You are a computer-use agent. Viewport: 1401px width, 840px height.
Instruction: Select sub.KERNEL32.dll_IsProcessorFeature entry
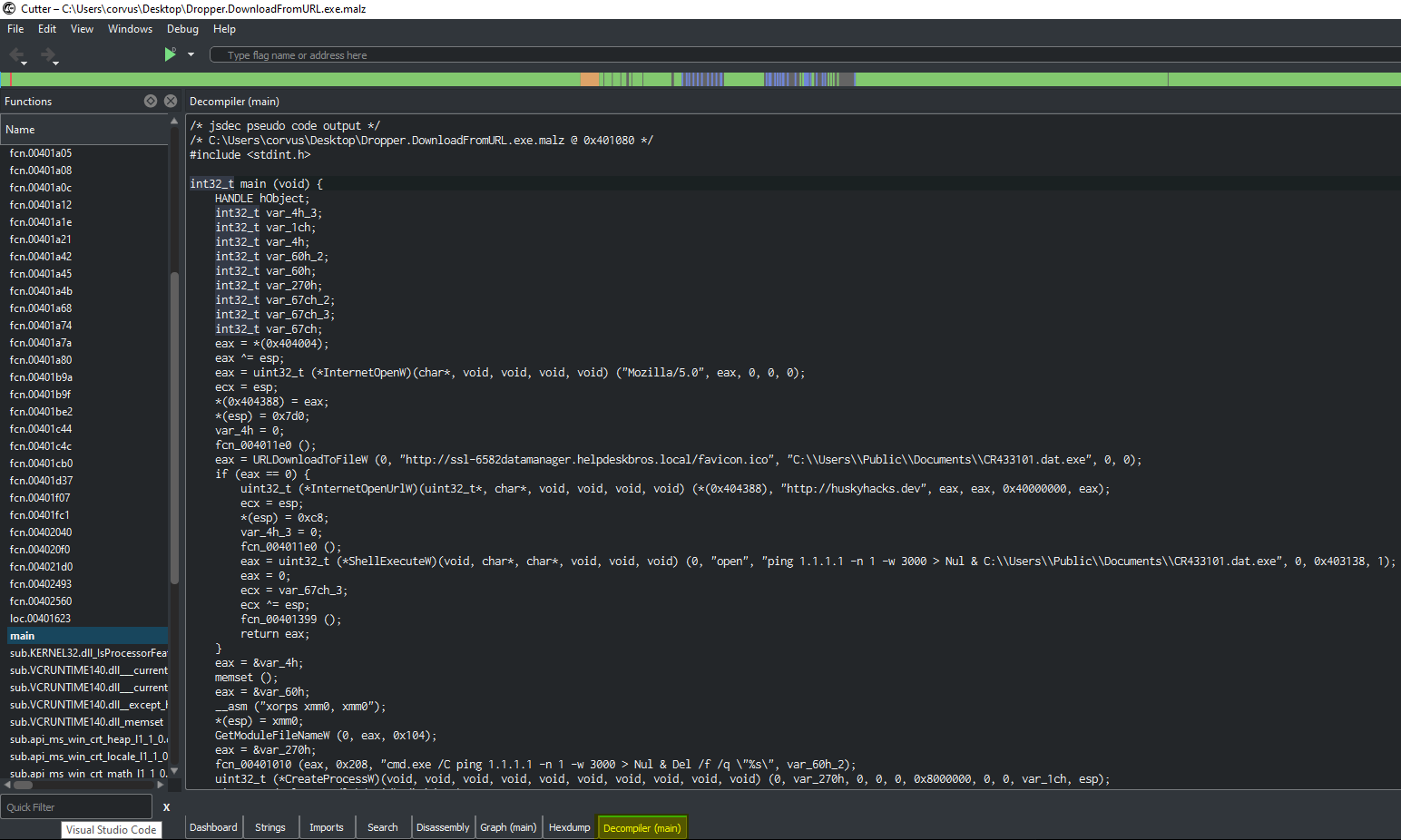(87, 653)
